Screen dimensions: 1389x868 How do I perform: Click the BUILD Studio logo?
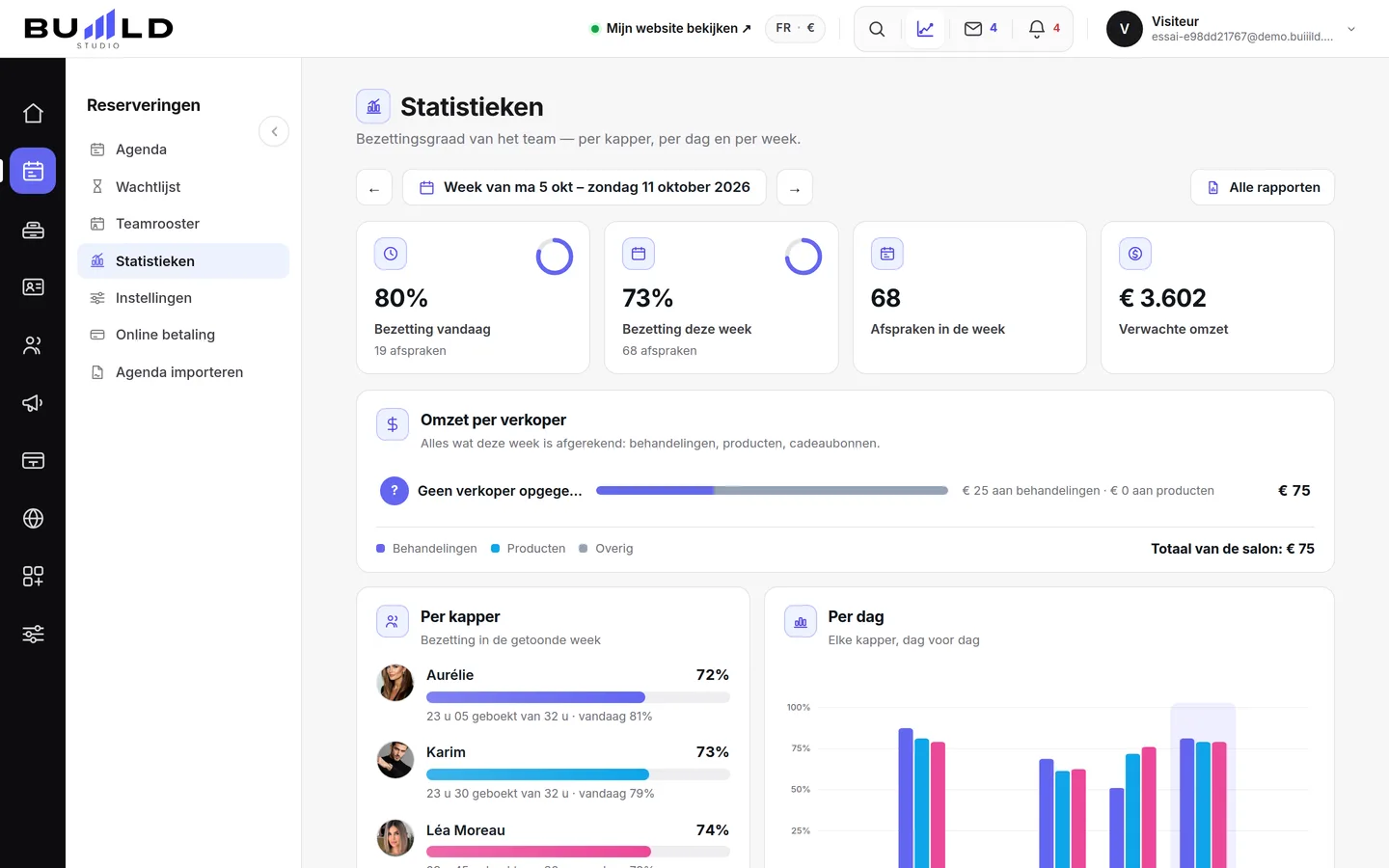(98, 29)
